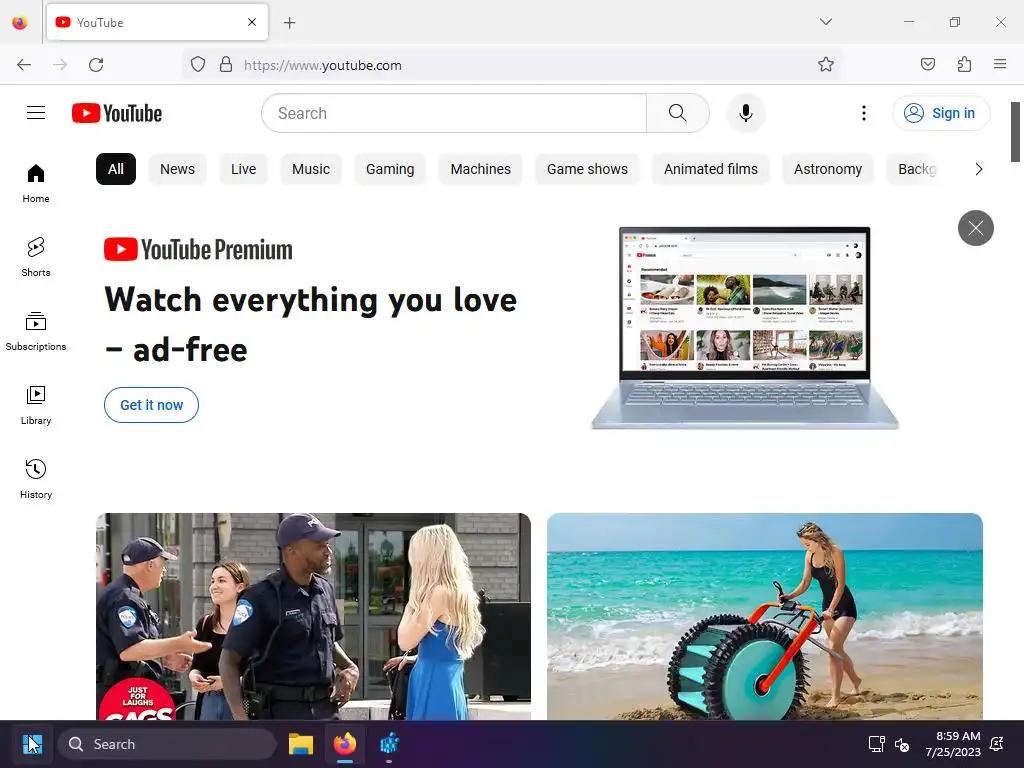Go back with browser back arrow
The image size is (1024, 768).
click(24, 65)
